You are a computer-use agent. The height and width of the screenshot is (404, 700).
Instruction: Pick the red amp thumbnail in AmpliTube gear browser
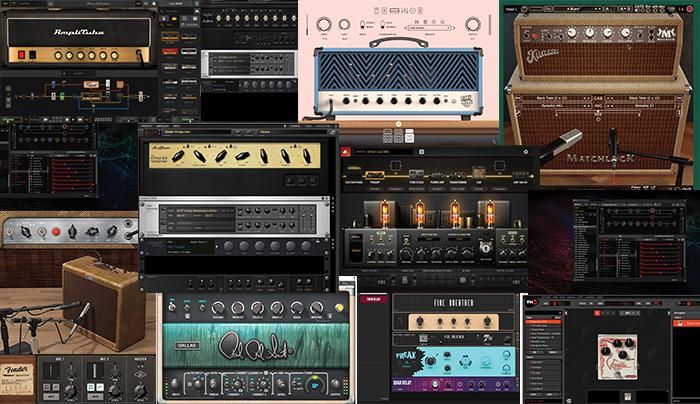(170, 52)
